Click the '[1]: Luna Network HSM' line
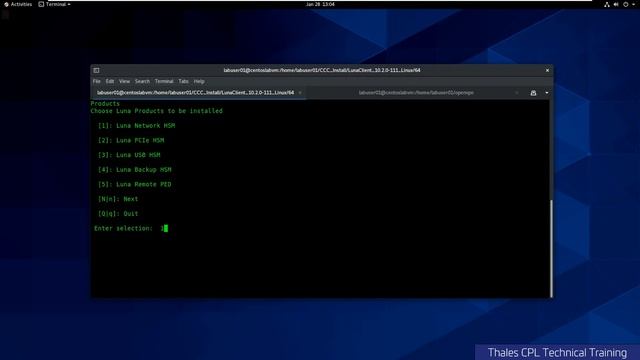The image size is (640, 360). click(136, 126)
